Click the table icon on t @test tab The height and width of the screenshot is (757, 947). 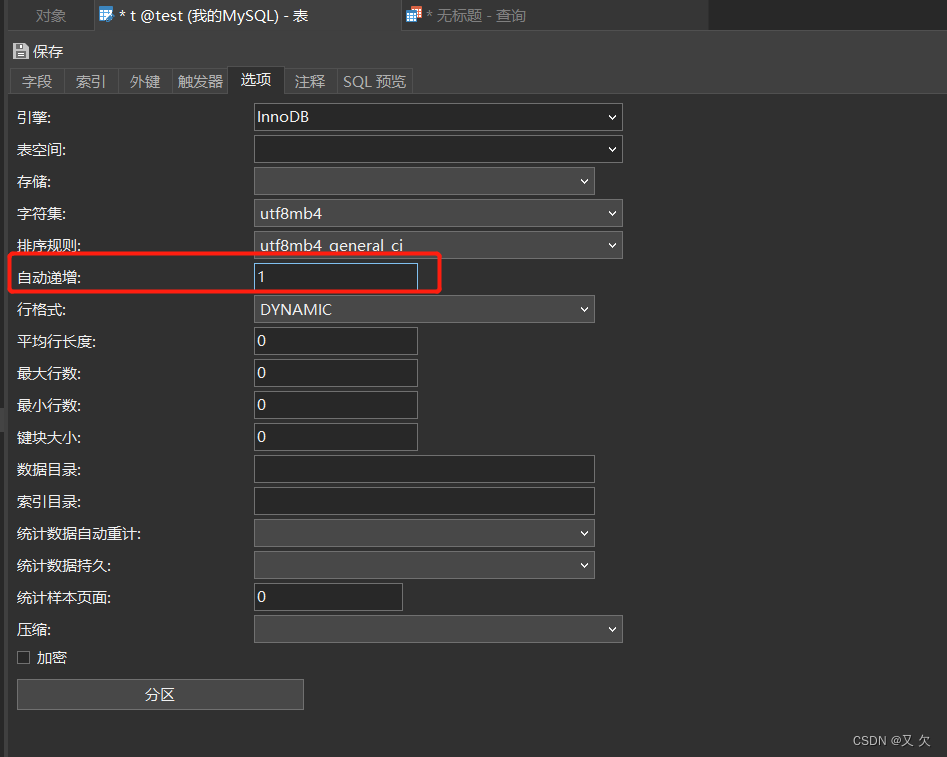106,14
